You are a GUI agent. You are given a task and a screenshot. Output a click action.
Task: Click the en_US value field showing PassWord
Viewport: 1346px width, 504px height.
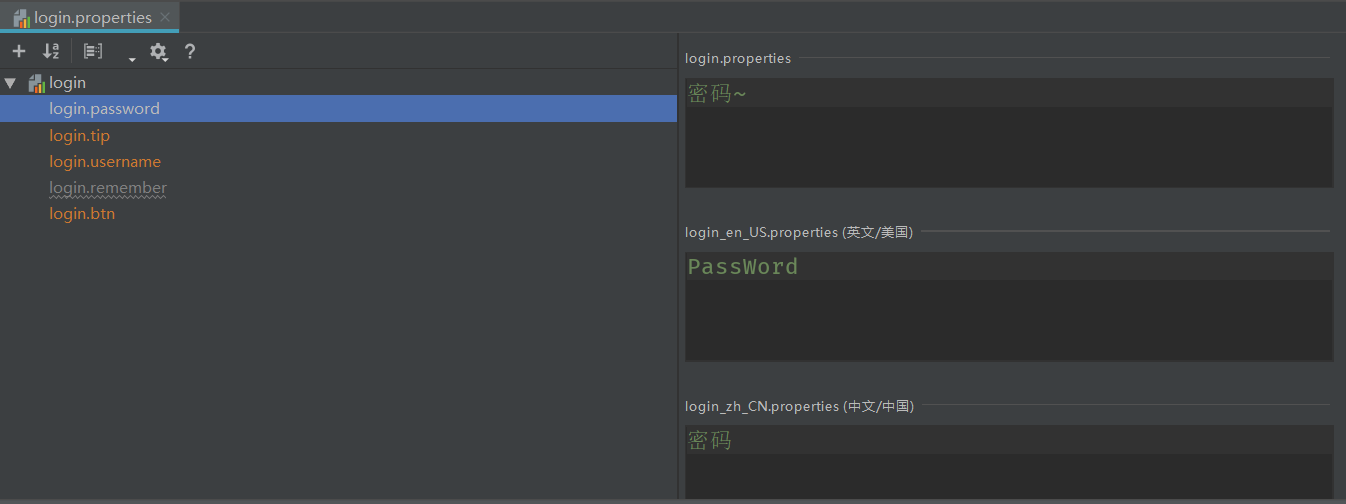1008,306
